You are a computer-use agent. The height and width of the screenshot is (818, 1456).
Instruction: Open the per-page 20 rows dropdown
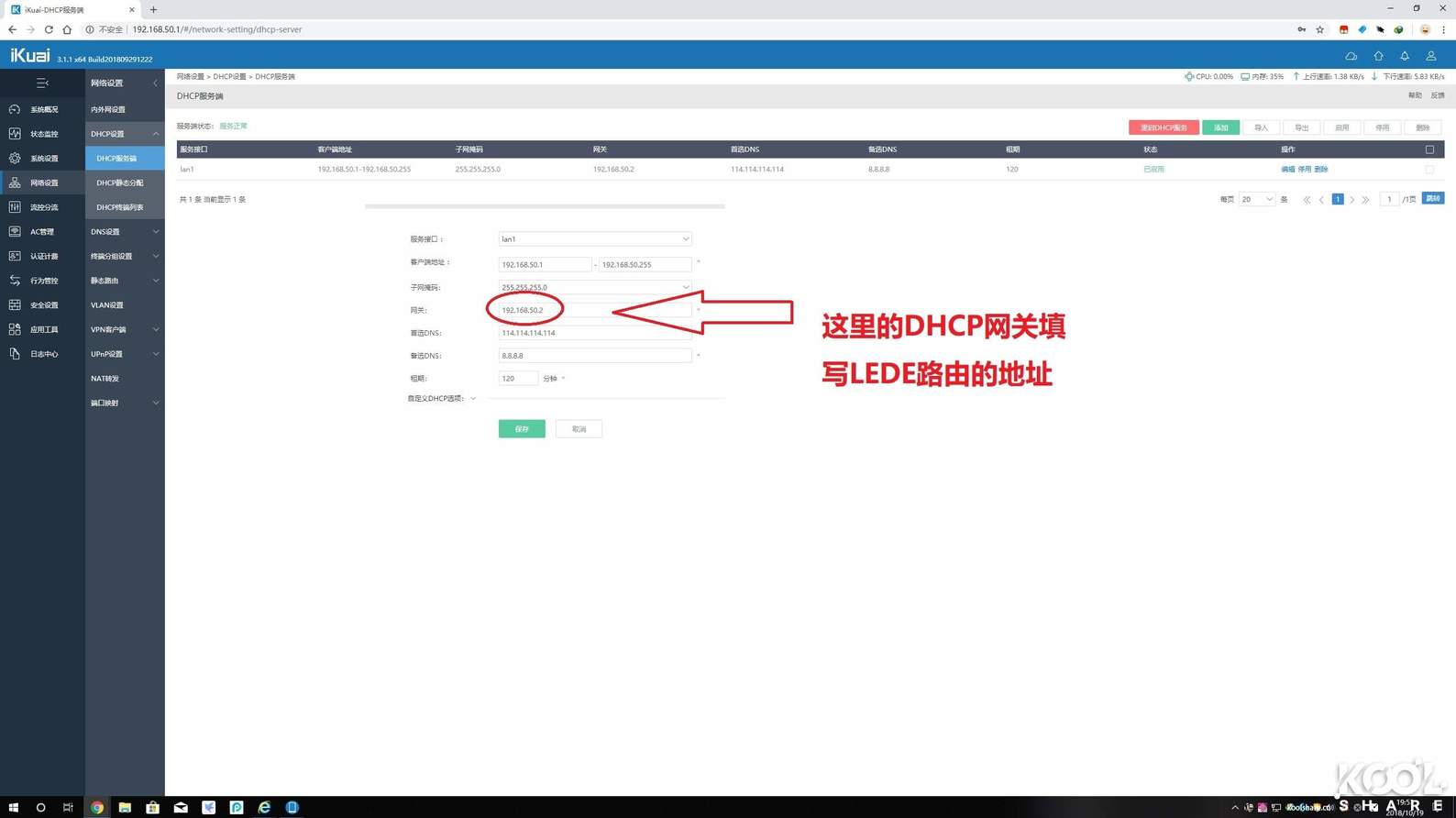[x=1257, y=199]
